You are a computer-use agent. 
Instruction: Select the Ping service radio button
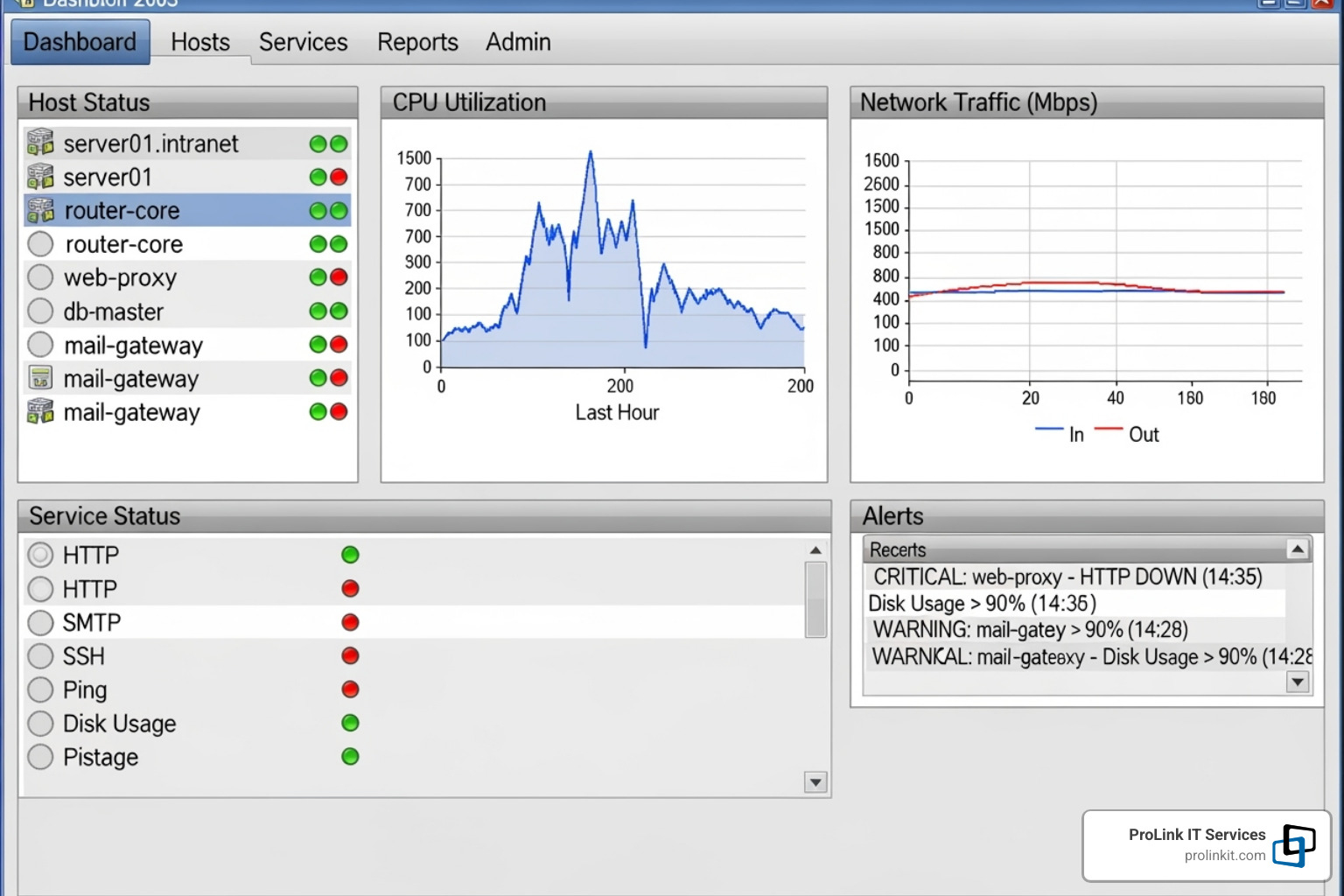(40, 689)
